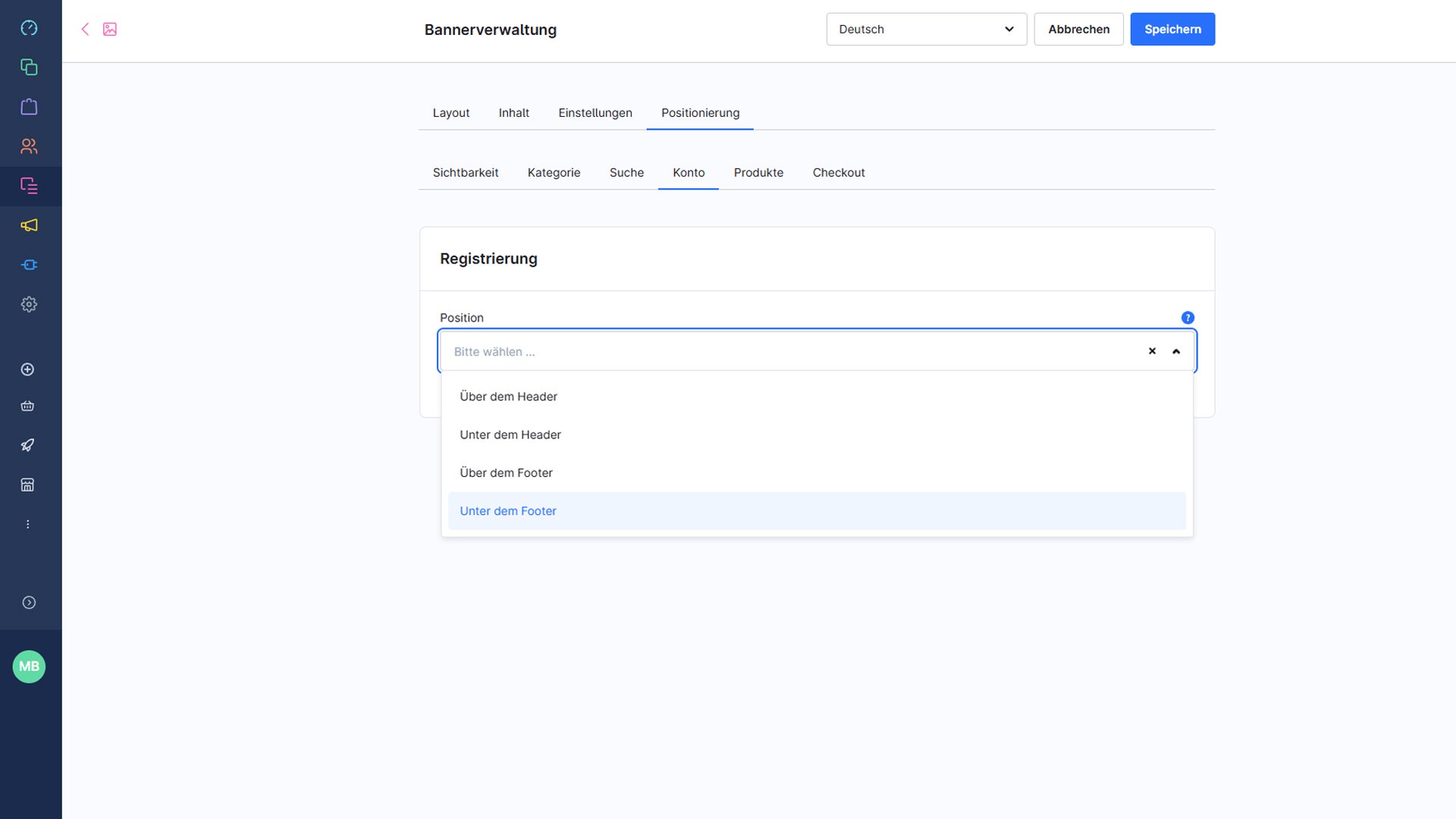Switch to the Einstellungen tab
1456x819 pixels.
coord(595,112)
